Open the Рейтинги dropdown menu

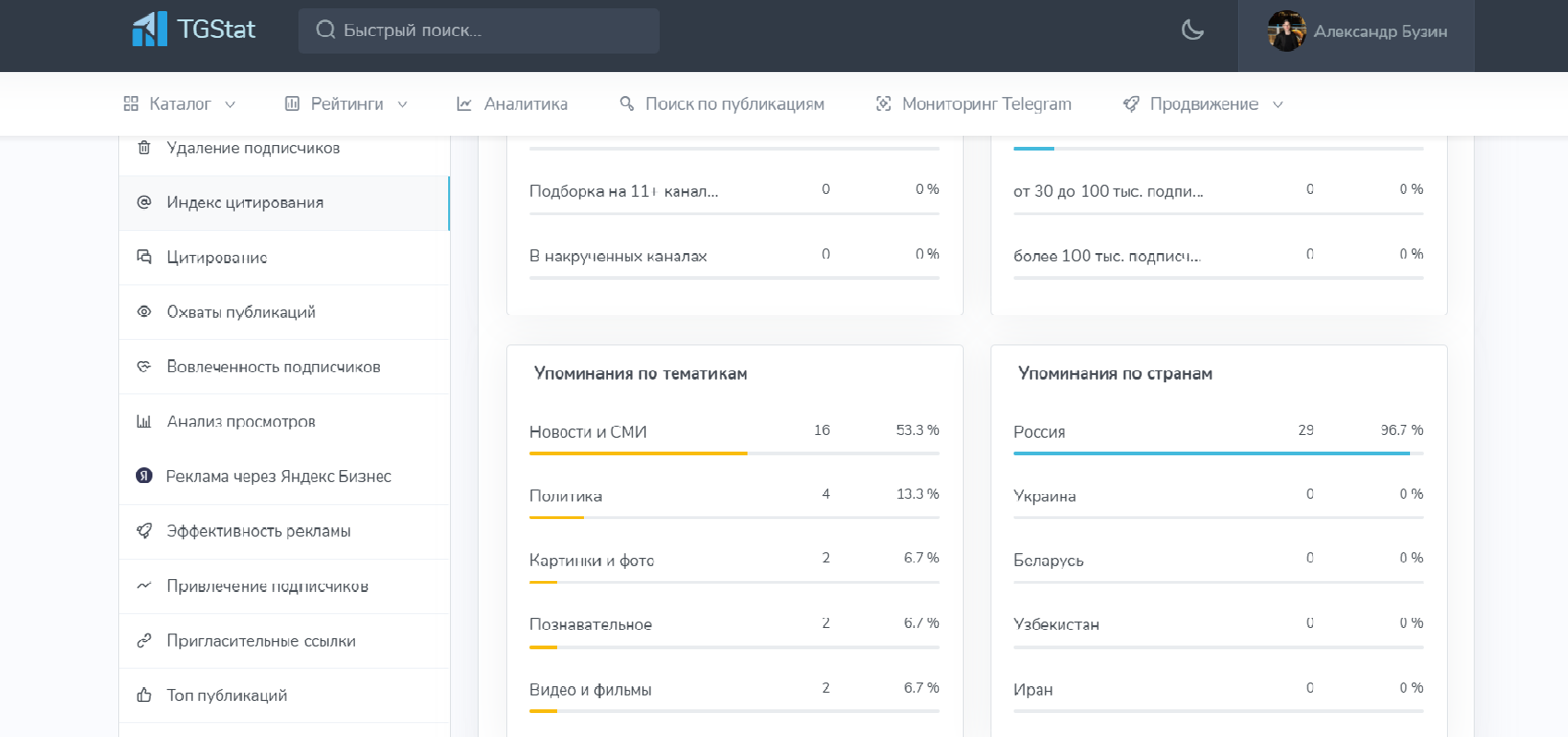click(346, 104)
